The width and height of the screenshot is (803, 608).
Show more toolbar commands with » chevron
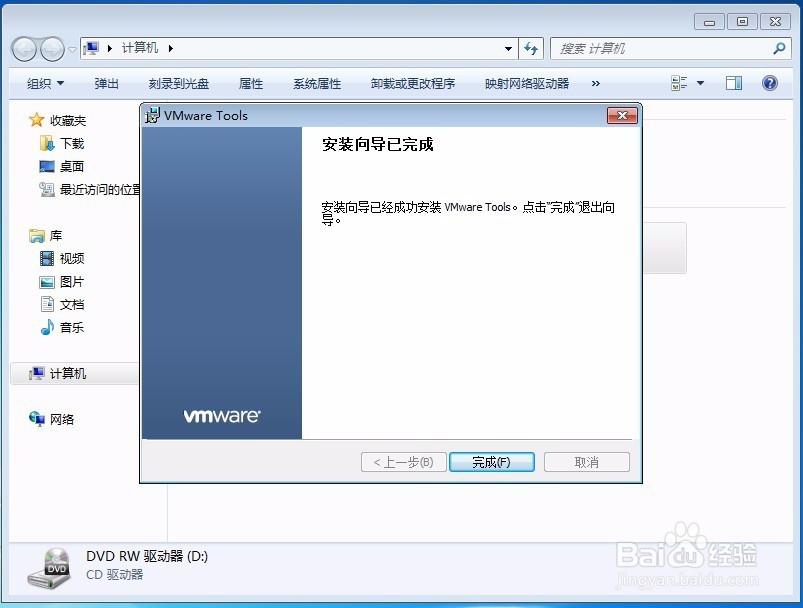click(x=596, y=83)
